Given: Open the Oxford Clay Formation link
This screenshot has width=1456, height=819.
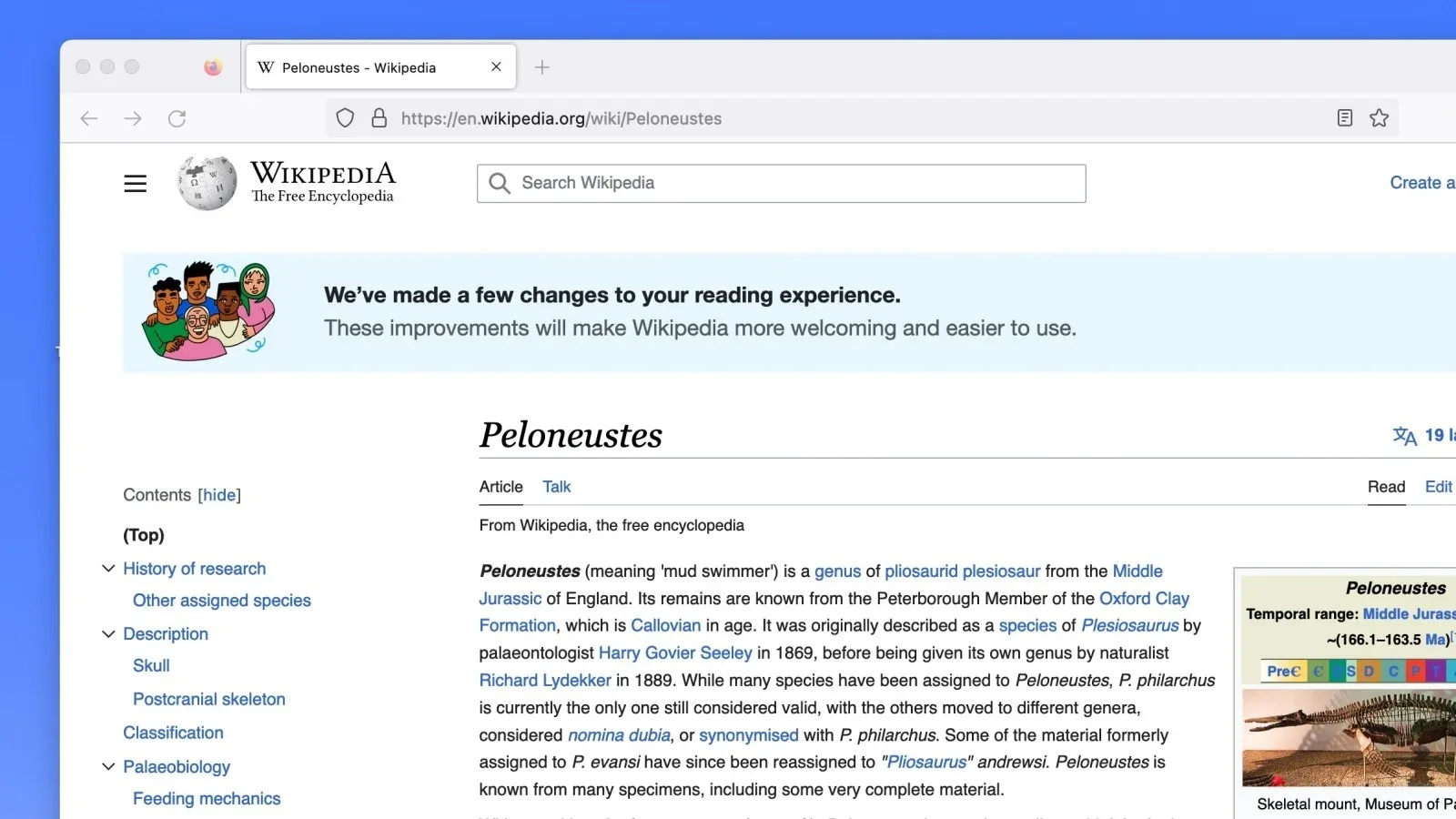Looking at the screenshot, I should [1144, 599].
